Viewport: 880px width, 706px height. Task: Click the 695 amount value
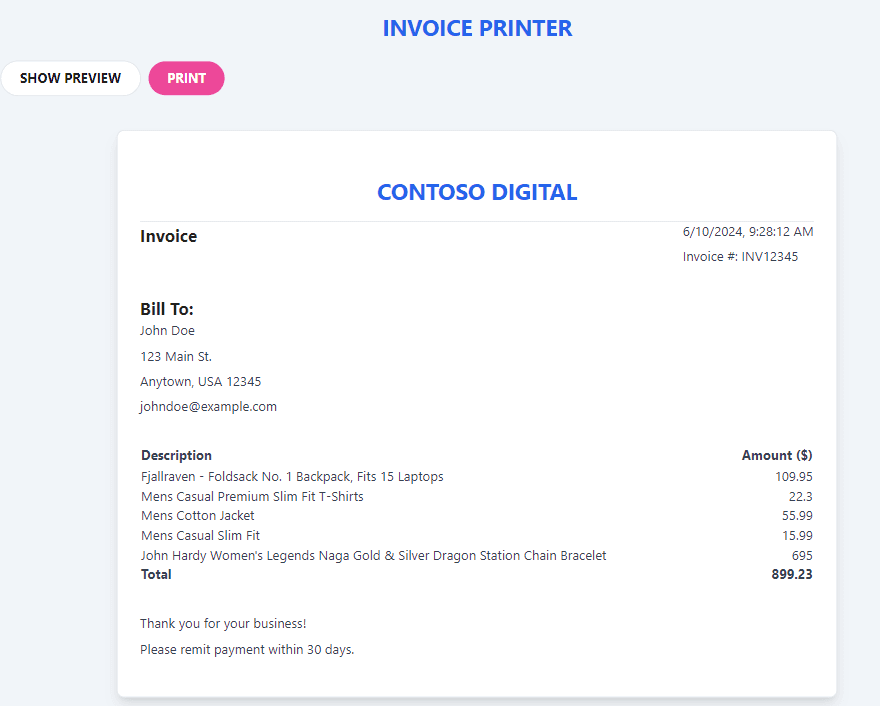click(x=802, y=556)
